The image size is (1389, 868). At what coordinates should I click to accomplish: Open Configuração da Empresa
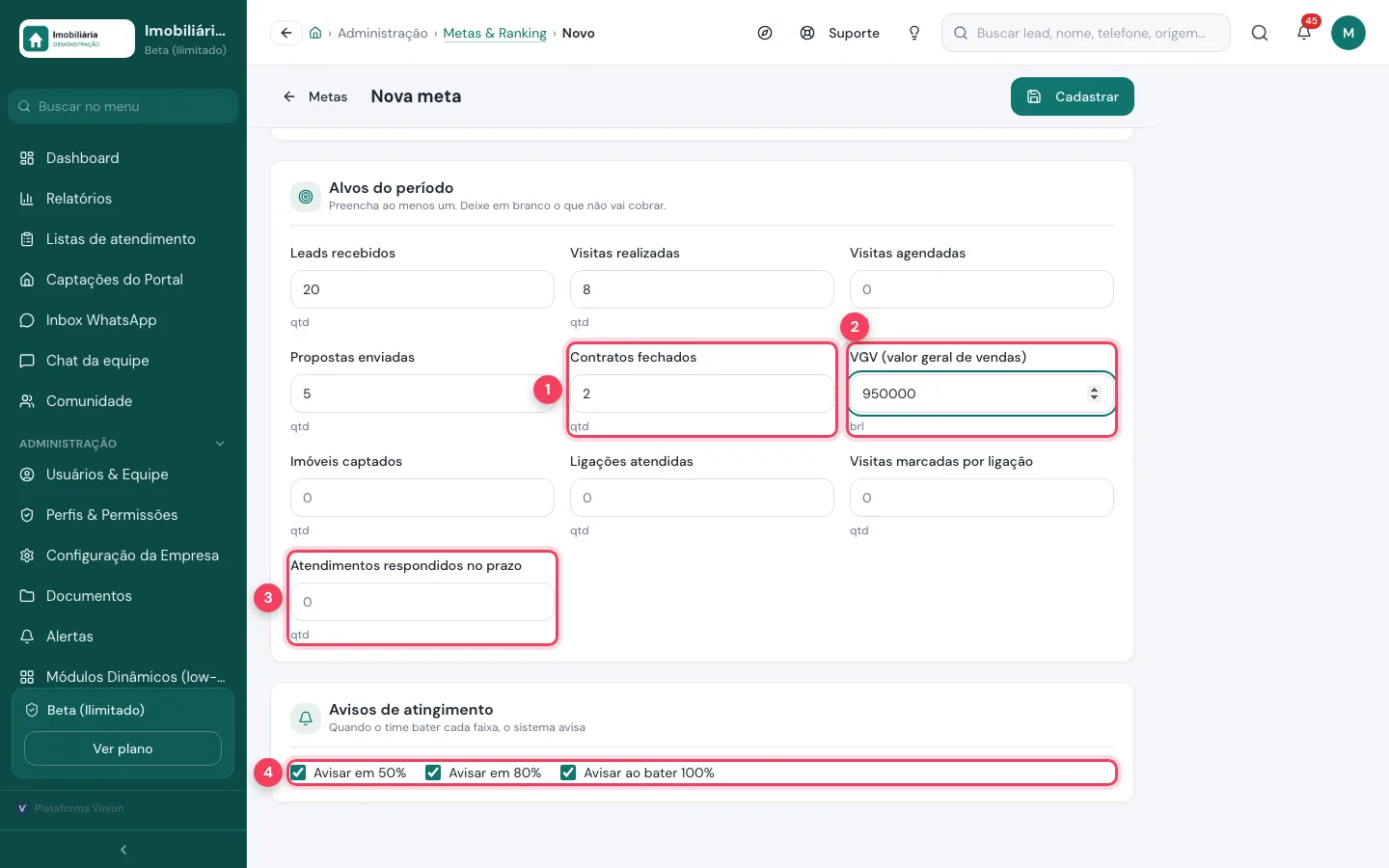click(x=123, y=556)
